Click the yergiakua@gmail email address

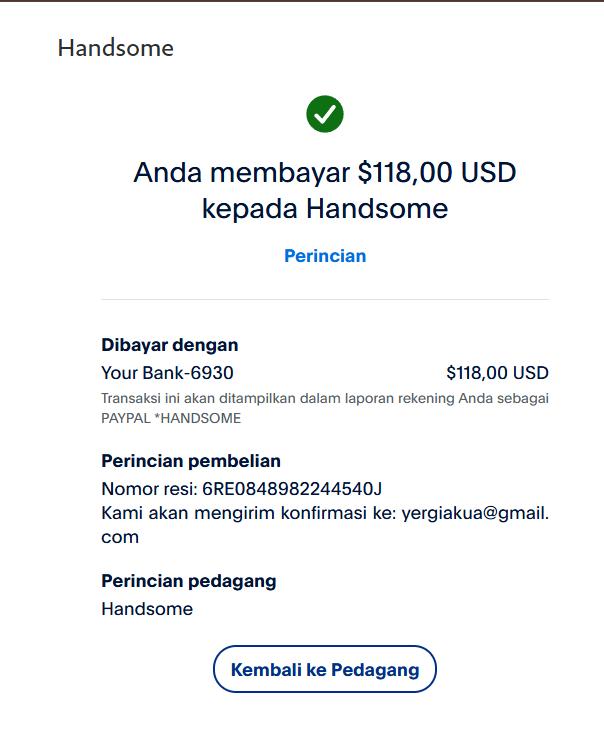(x=475, y=513)
